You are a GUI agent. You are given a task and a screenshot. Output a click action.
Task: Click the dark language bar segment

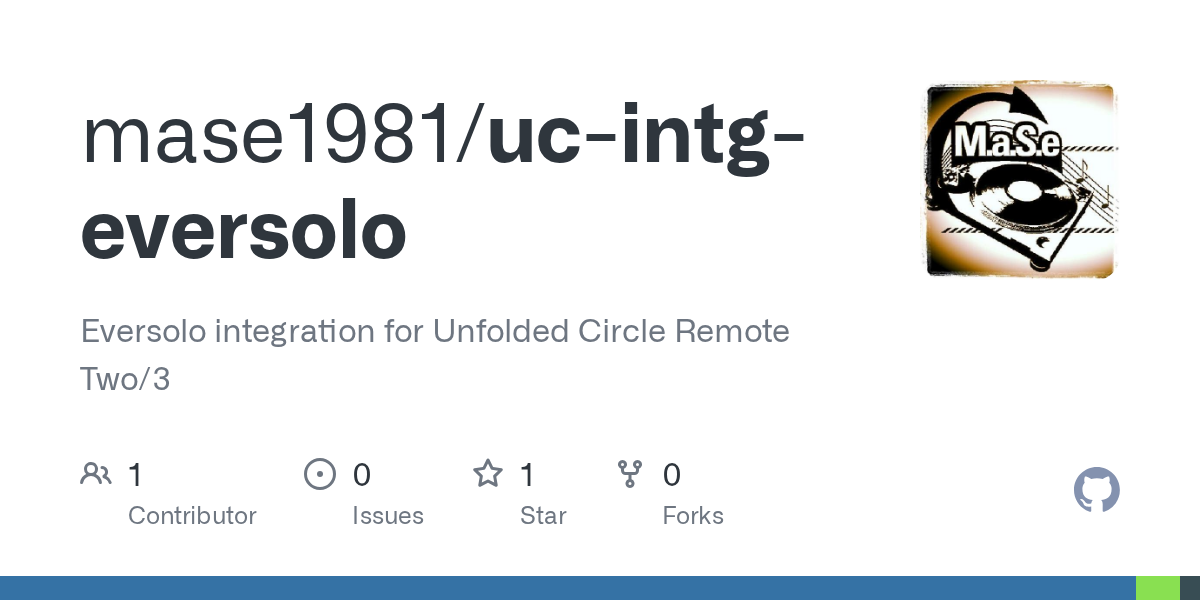pos(1190,588)
